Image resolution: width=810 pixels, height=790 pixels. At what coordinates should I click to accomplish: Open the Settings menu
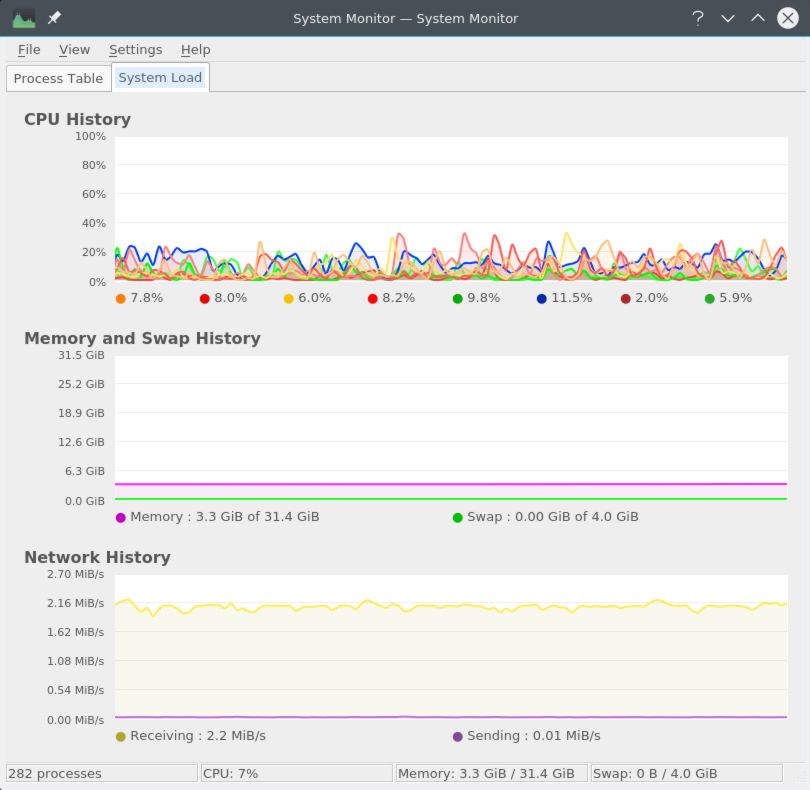click(x=135, y=50)
